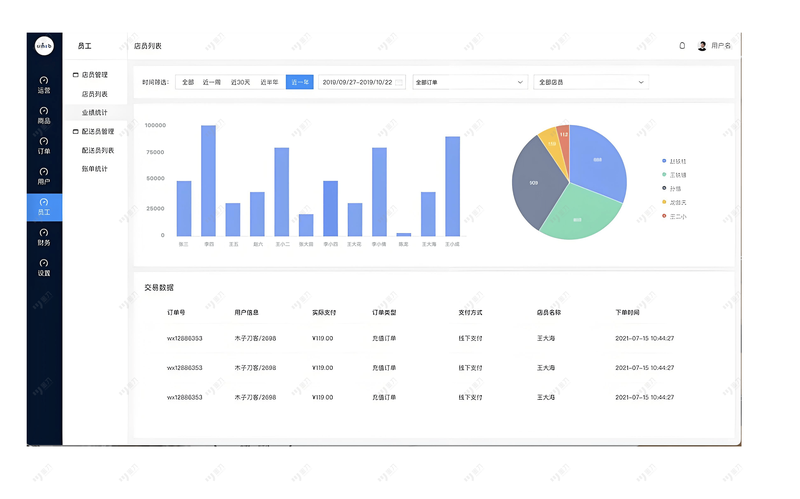The image size is (800, 499).
Task: Click the 赵六 bar in the chart
Action: [257, 214]
